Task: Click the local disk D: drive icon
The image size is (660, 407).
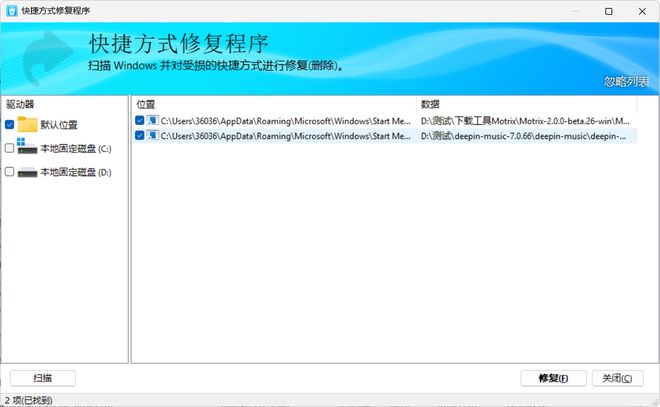Action: (x=27, y=172)
